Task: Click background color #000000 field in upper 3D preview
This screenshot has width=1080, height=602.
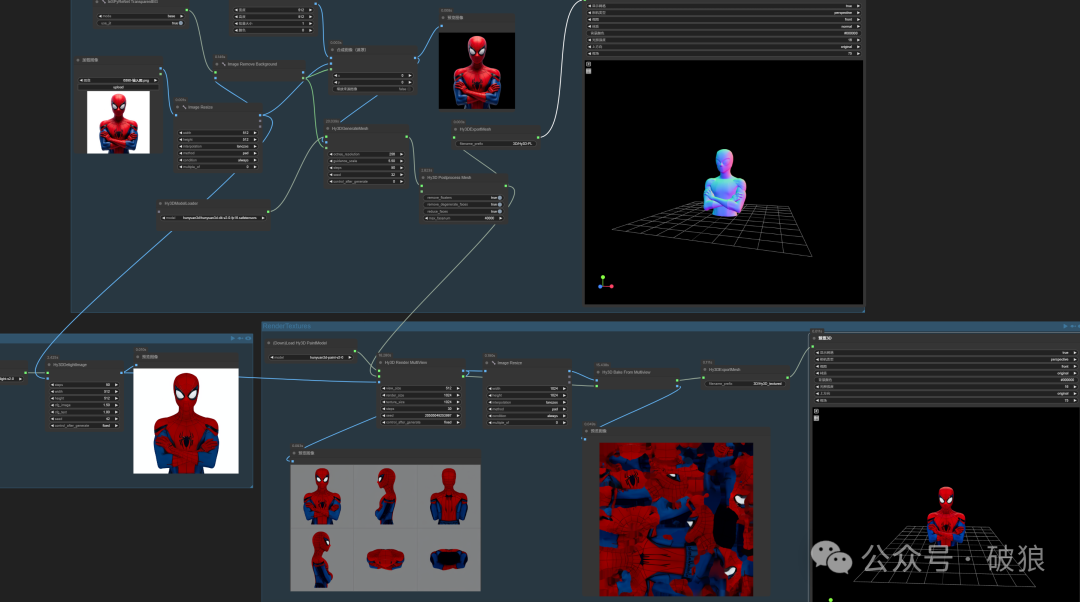Action: click(724, 33)
